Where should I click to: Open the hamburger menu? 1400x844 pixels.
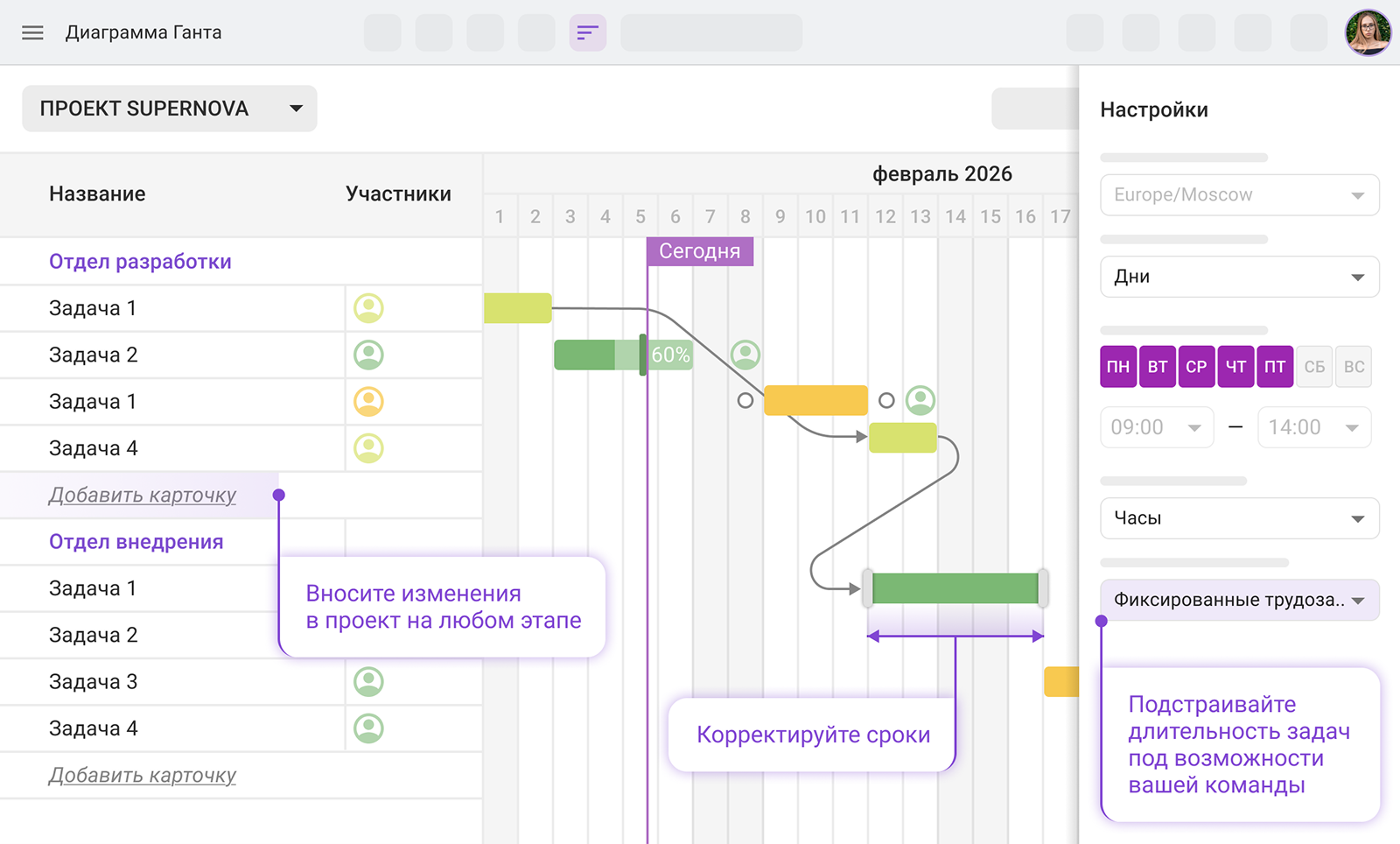click(32, 33)
